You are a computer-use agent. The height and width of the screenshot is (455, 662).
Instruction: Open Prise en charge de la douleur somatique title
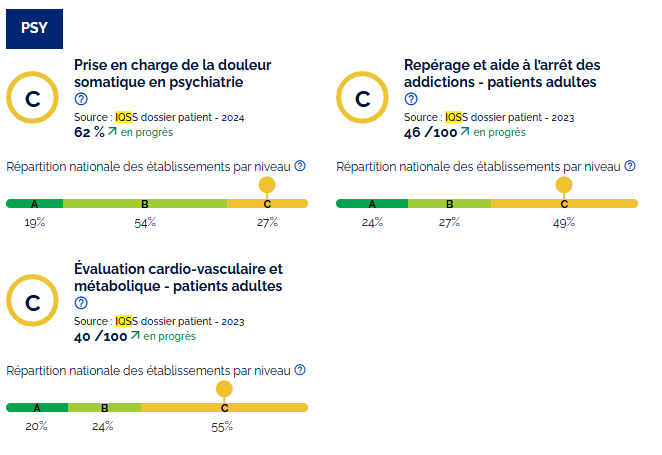172,73
